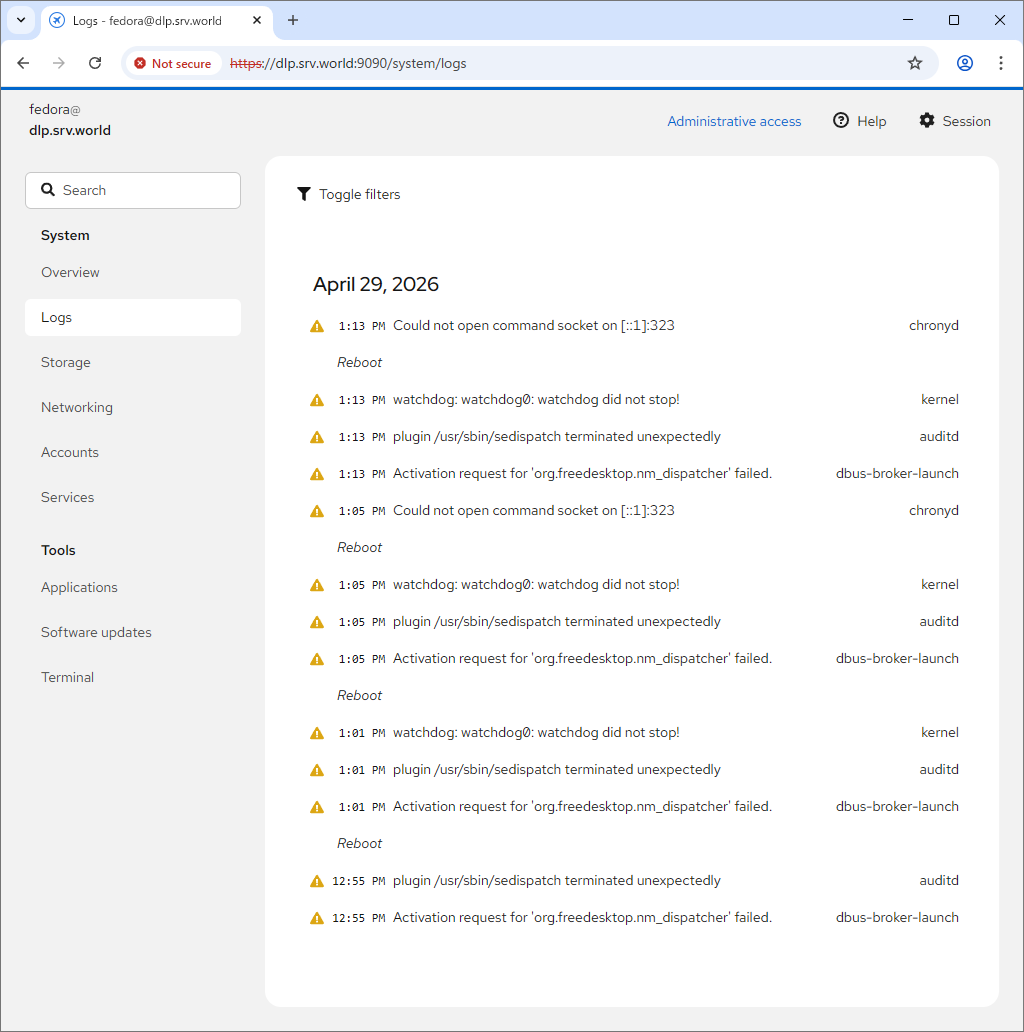Click warning icon of 1:13 PM chronyd entry

click(317, 326)
